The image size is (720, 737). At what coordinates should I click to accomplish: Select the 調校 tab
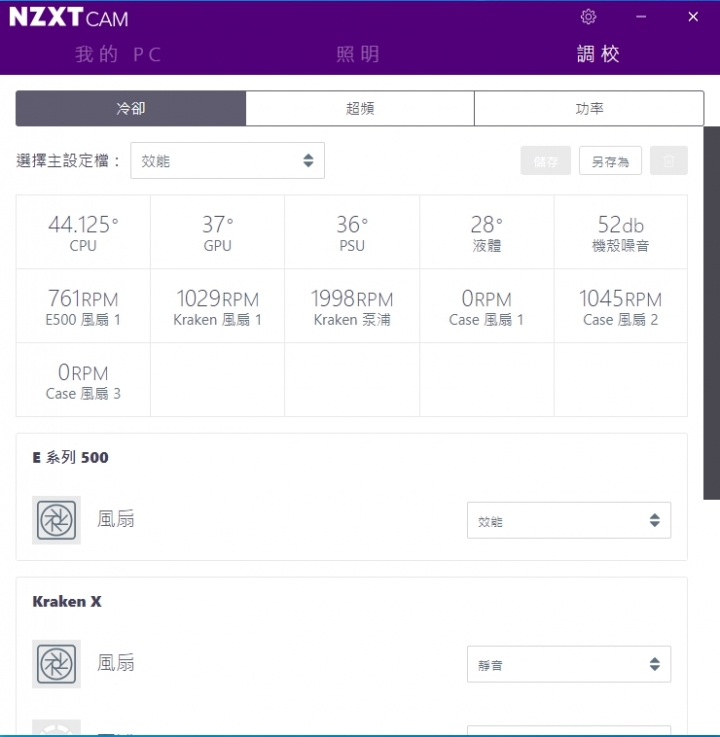click(598, 54)
